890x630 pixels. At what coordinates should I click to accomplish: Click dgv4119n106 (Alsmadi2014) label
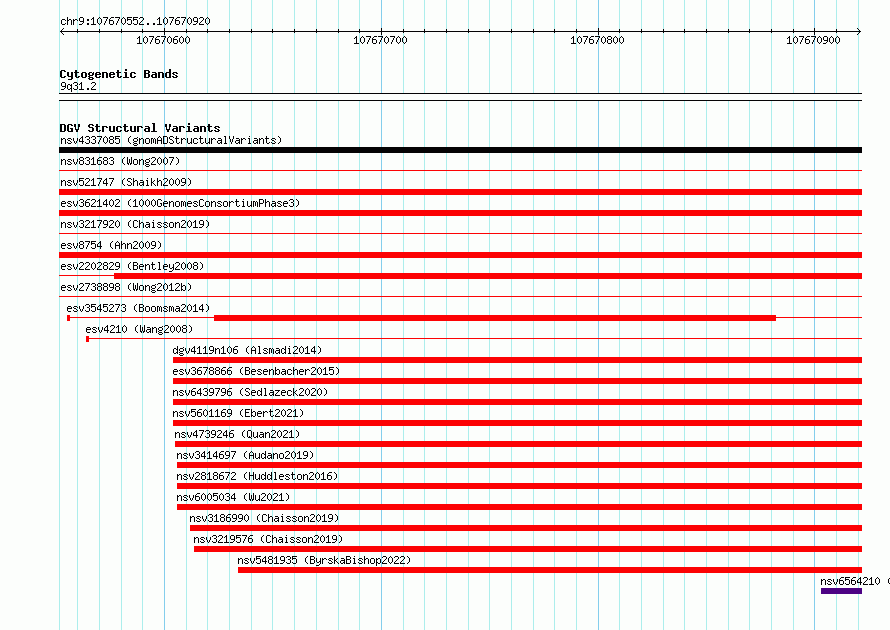247,350
